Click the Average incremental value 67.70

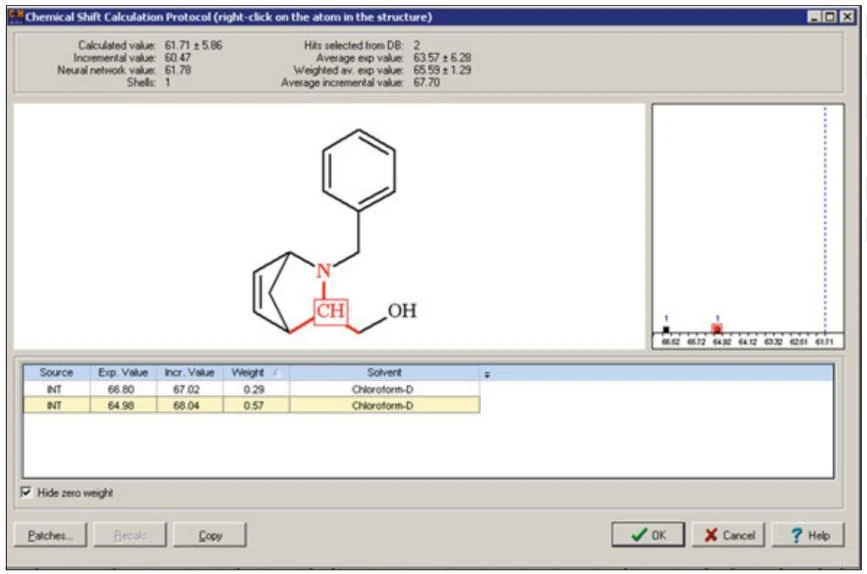[427, 82]
